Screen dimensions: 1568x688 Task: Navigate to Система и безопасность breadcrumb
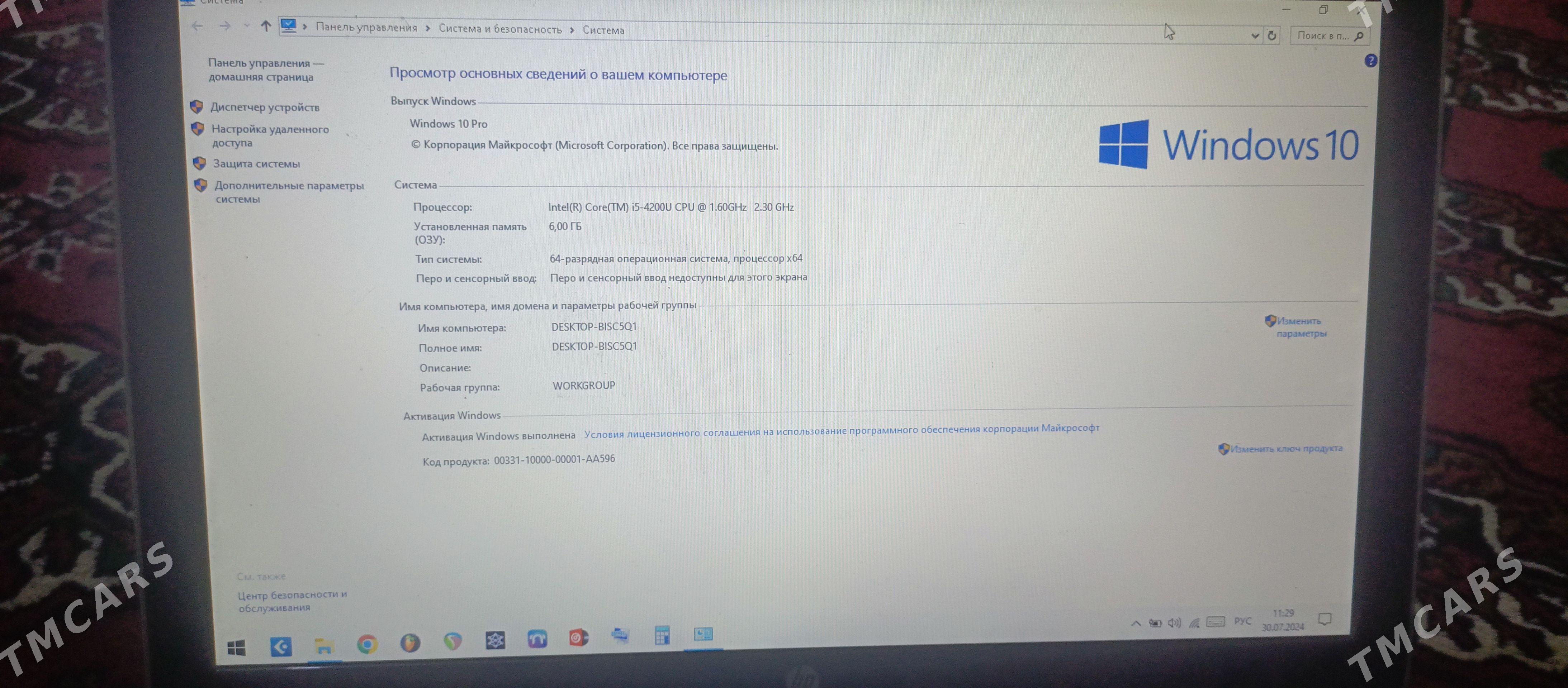500,29
